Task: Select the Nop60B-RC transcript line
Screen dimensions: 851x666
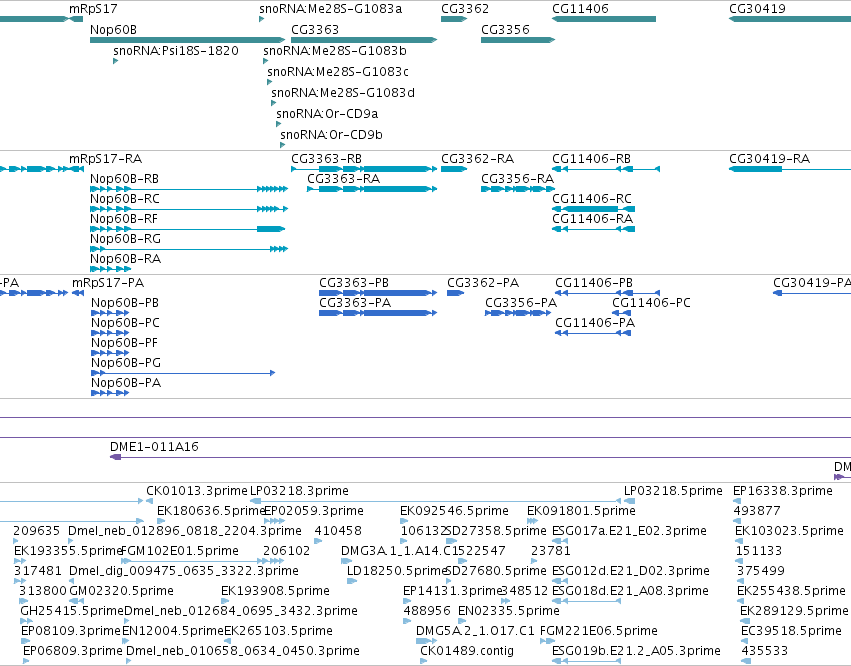Action: click(x=189, y=209)
